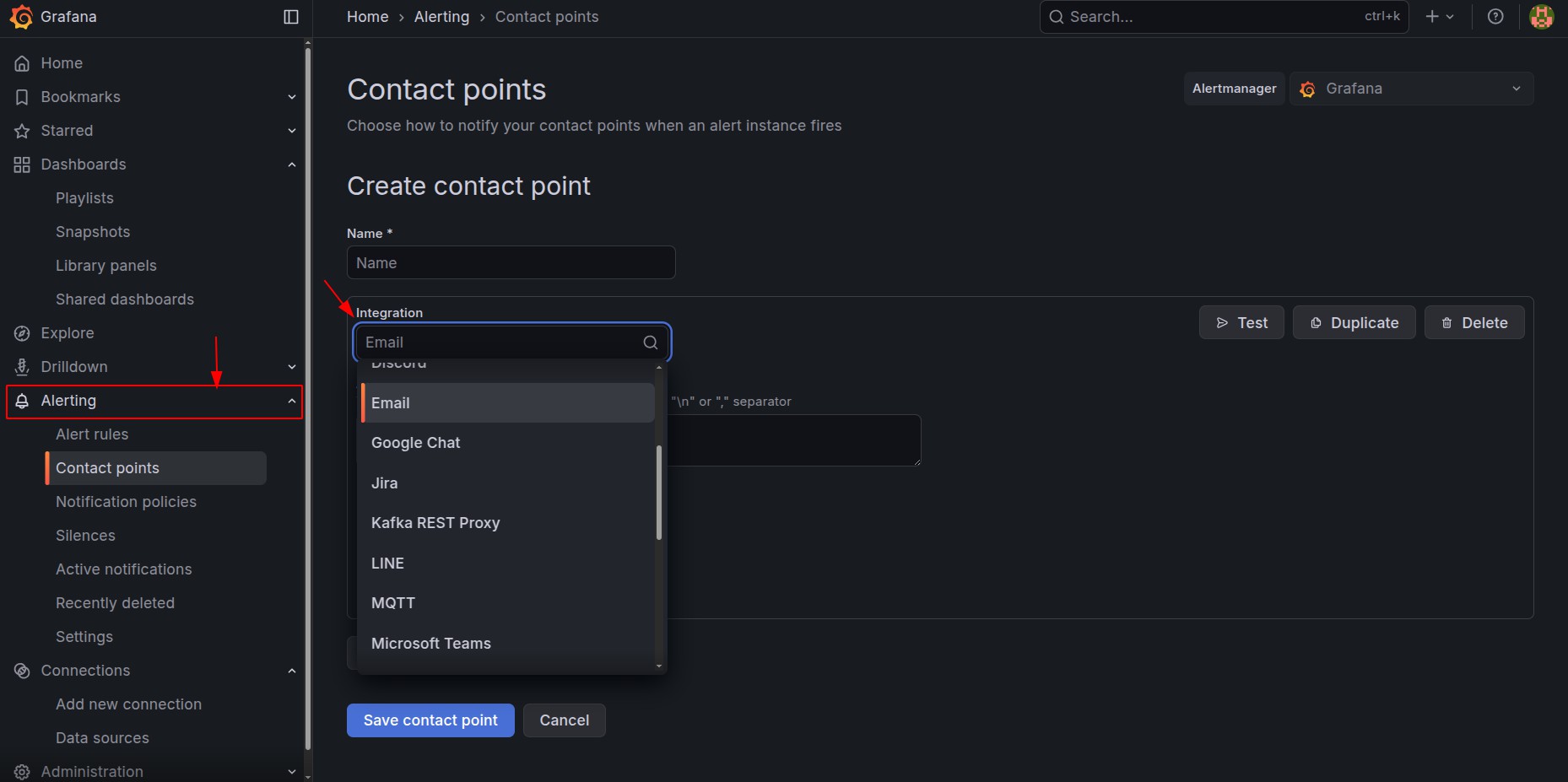Toggle the sidebar dock menu icon
1568x782 pixels.
pyautogui.click(x=291, y=17)
